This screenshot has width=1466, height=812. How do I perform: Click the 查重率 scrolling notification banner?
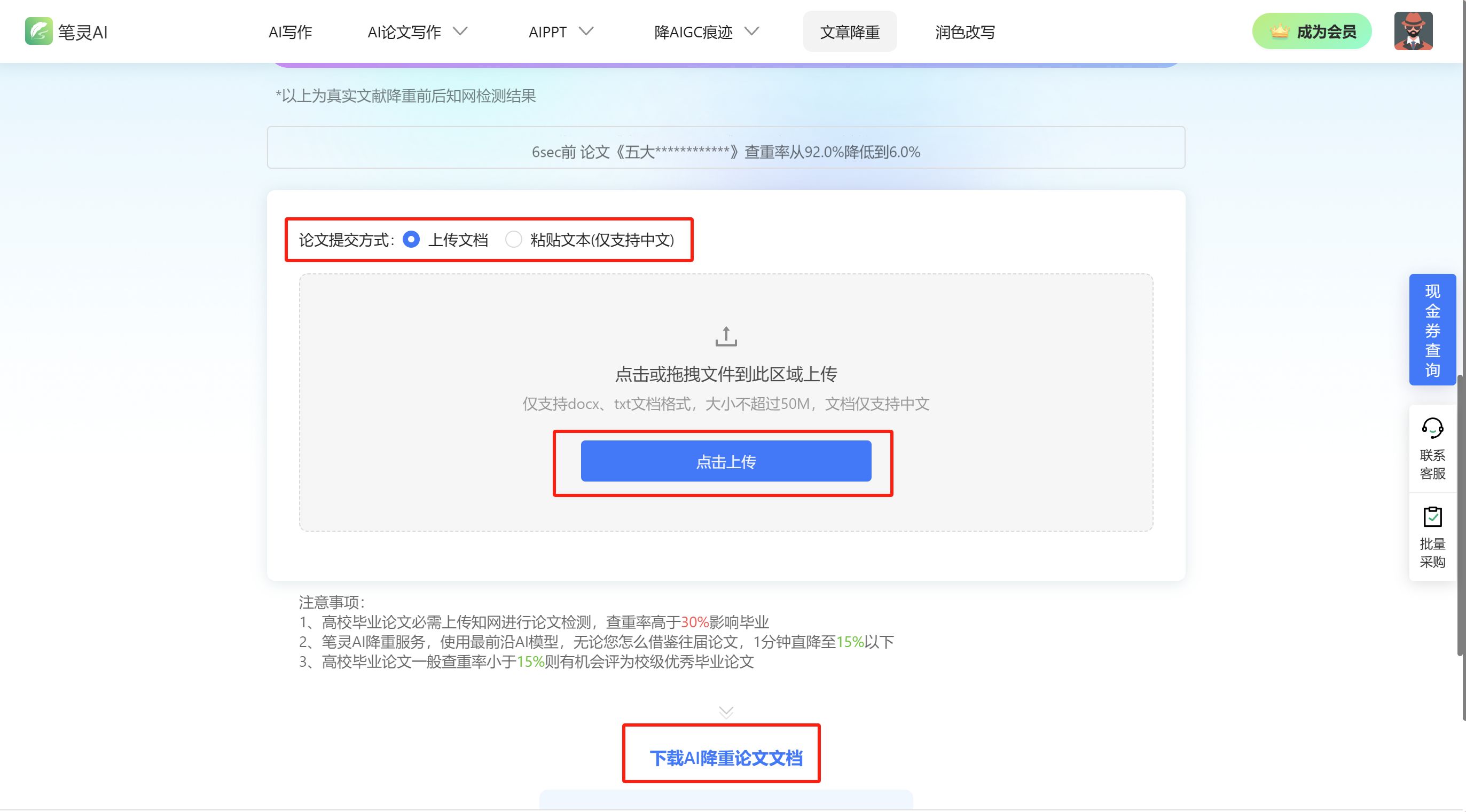point(726,152)
